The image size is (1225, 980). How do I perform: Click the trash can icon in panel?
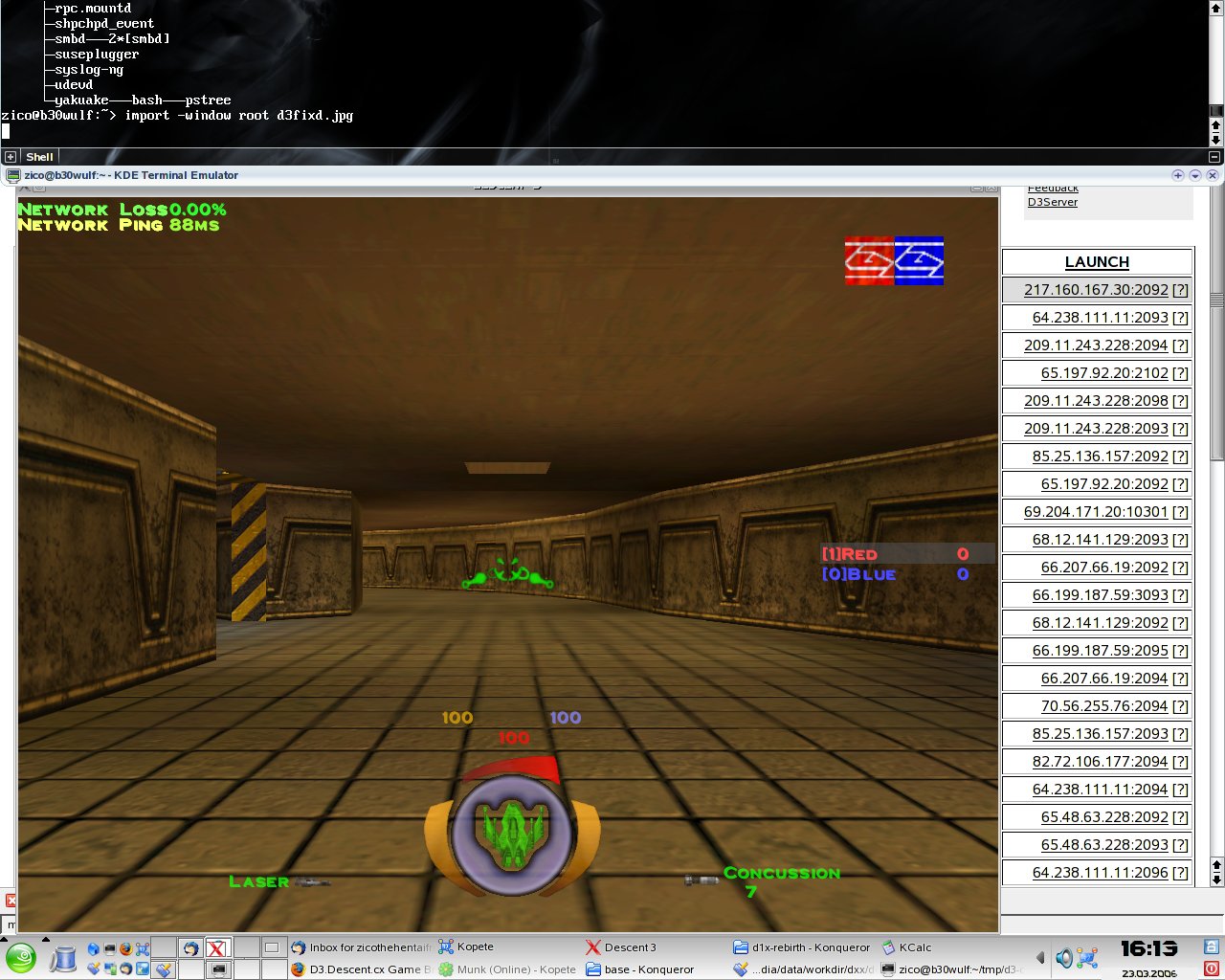63,958
